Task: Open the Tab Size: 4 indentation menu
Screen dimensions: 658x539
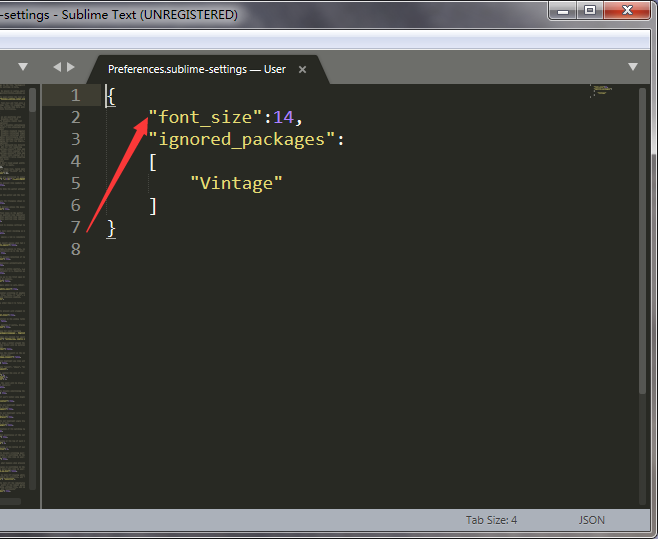Action: point(491,520)
